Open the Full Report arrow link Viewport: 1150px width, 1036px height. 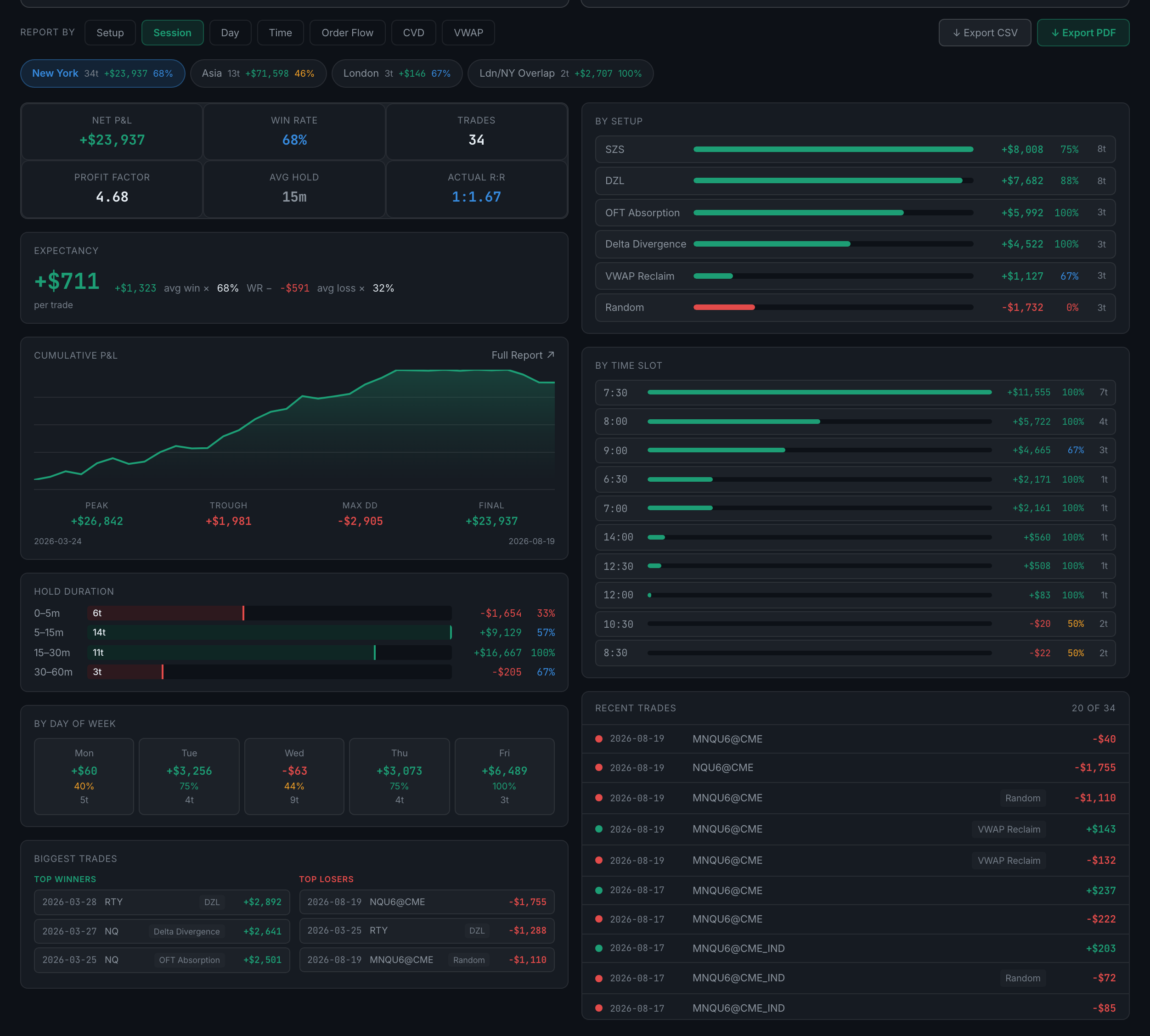point(523,355)
